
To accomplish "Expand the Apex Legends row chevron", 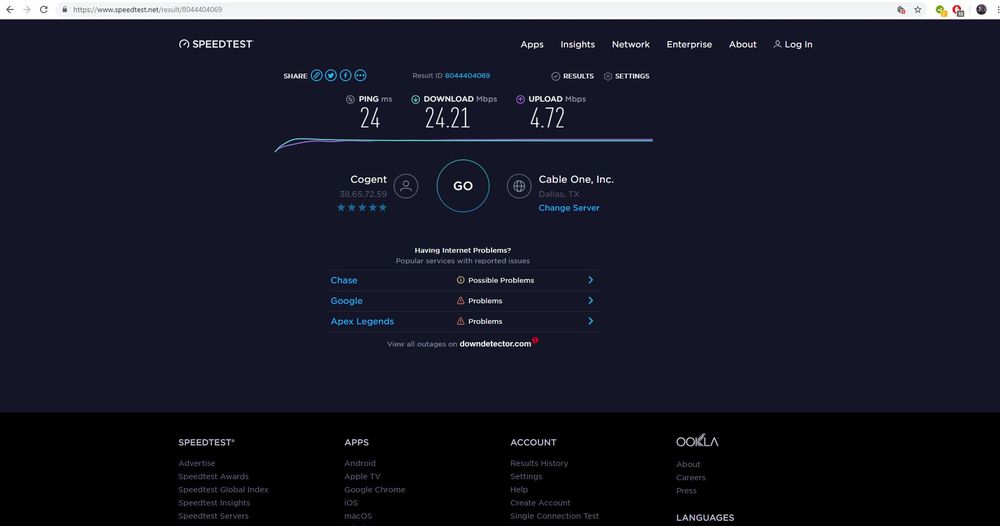I will coord(591,321).
